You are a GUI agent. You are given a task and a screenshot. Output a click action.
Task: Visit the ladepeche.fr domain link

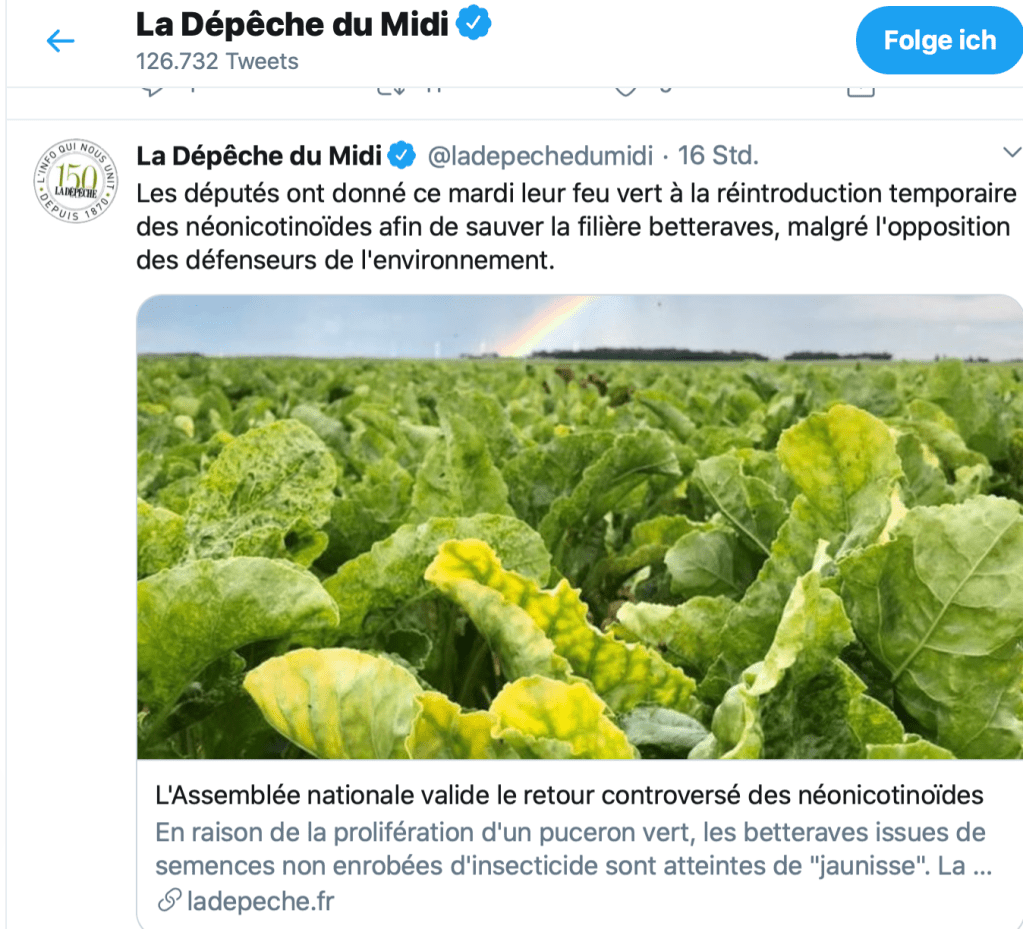tap(260, 901)
